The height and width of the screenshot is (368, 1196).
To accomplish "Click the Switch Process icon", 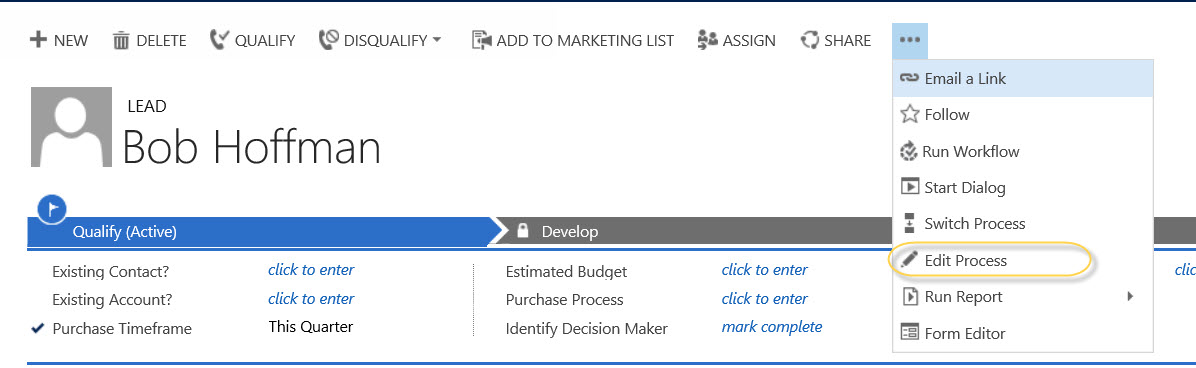I will (909, 224).
